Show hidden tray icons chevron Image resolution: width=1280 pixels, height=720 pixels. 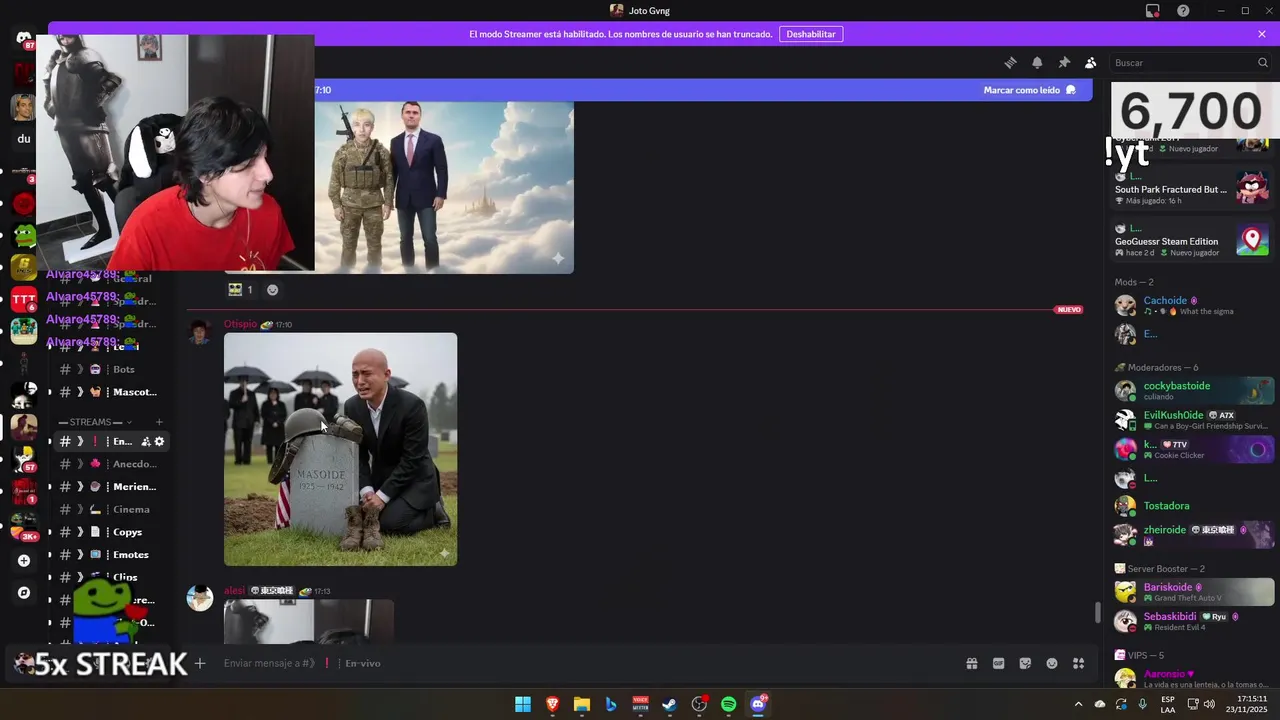click(x=1078, y=704)
